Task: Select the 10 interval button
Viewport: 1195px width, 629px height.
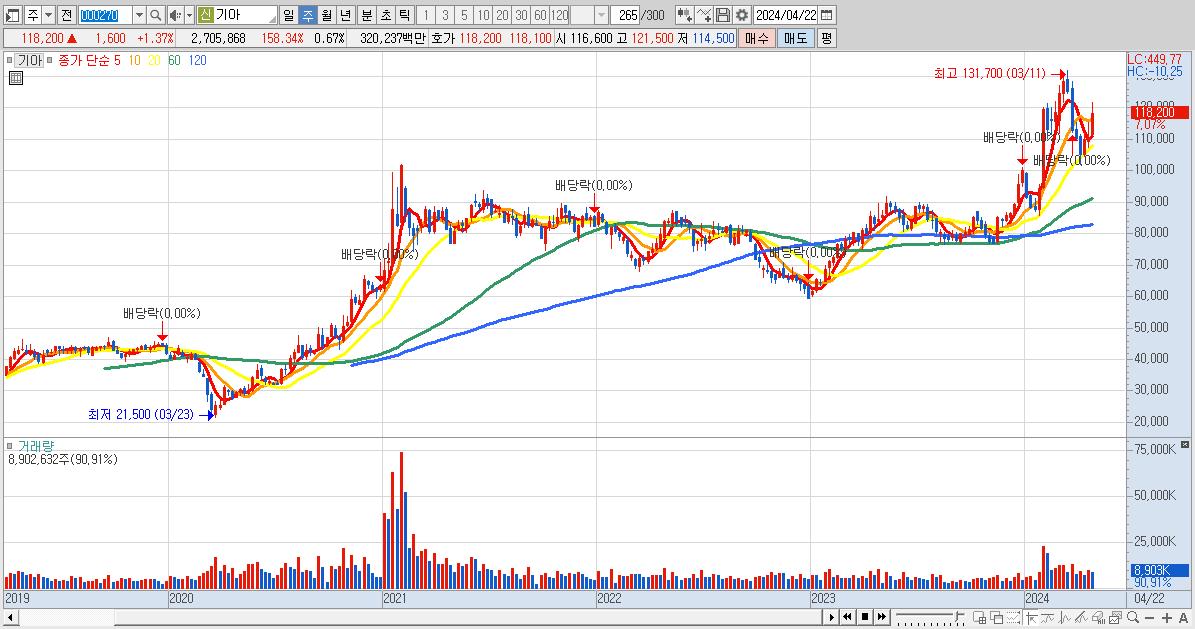Action: pyautogui.click(x=483, y=15)
